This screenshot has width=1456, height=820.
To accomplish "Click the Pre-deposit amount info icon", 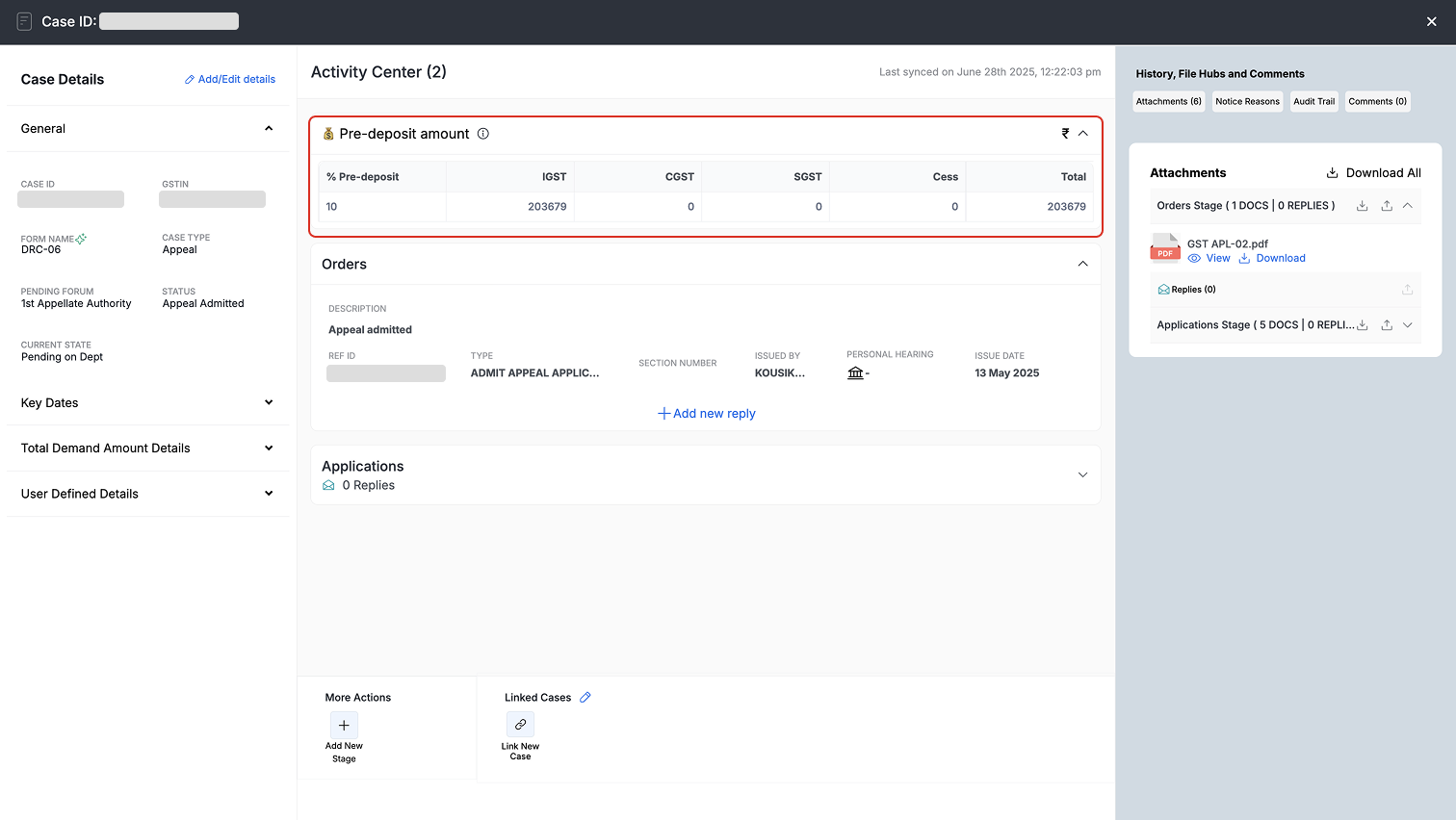I will pos(483,134).
